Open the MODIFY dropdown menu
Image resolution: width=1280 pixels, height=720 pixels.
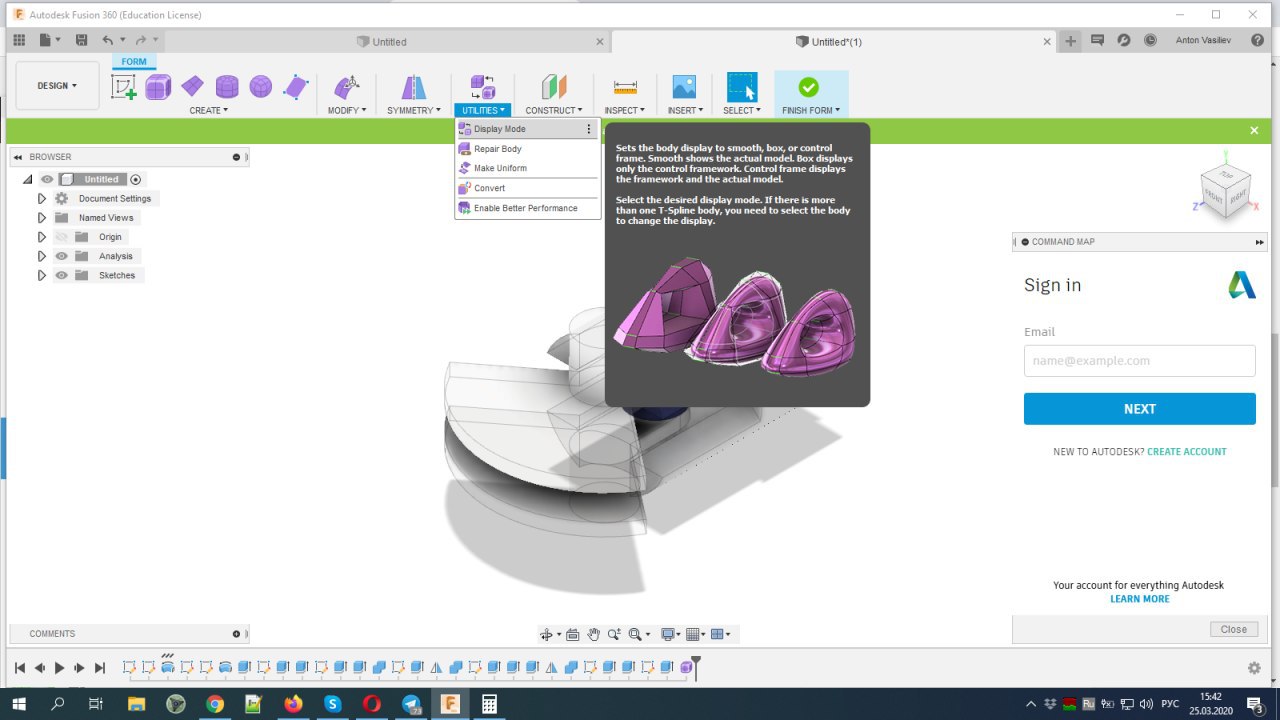[x=347, y=110]
